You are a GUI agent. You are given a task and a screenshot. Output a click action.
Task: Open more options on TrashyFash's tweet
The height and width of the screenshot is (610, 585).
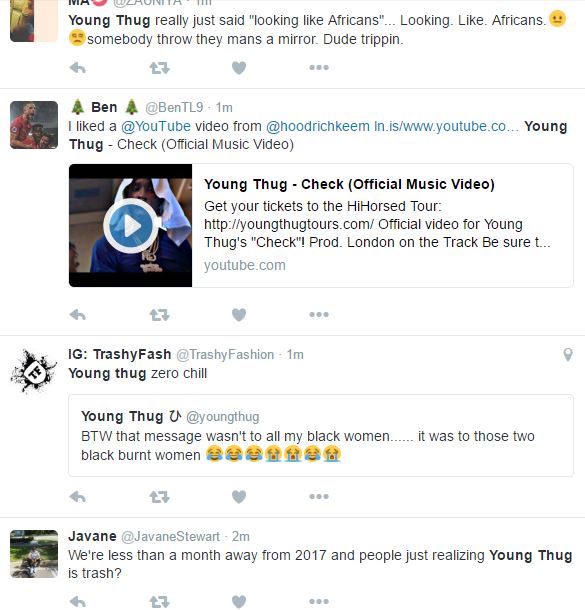tap(319, 496)
